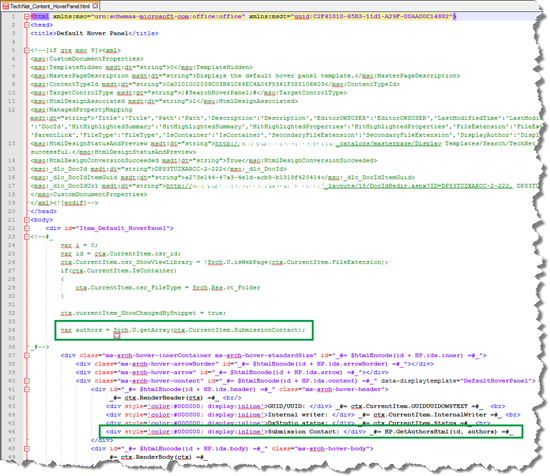Click the 'var authors = Srch.U.getArray' line
550x476 pixels.
[x=183, y=330]
